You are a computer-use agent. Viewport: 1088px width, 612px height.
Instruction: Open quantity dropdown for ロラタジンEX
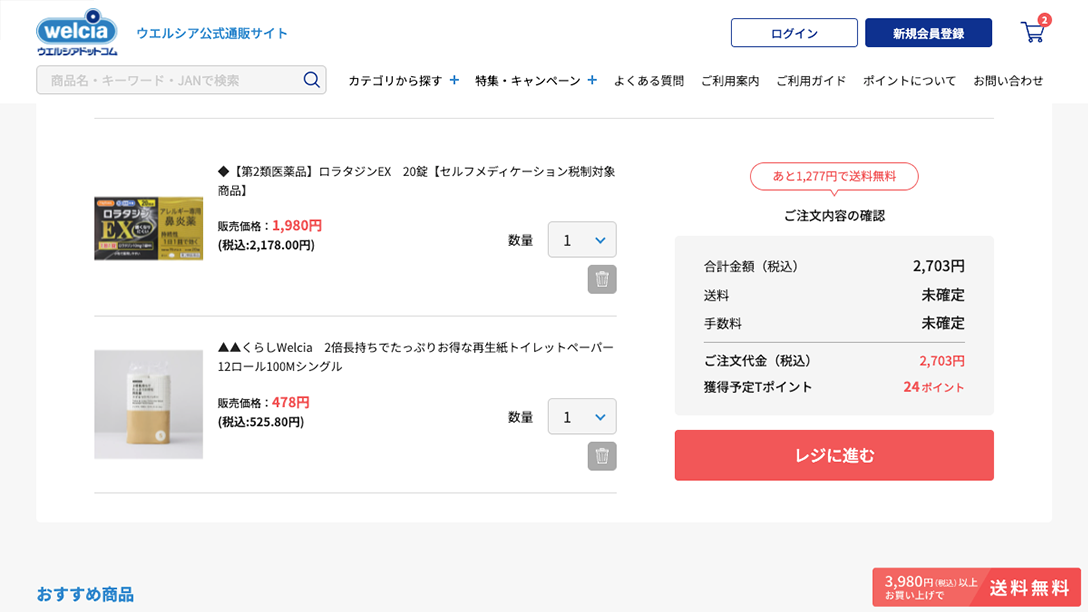coord(582,240)
